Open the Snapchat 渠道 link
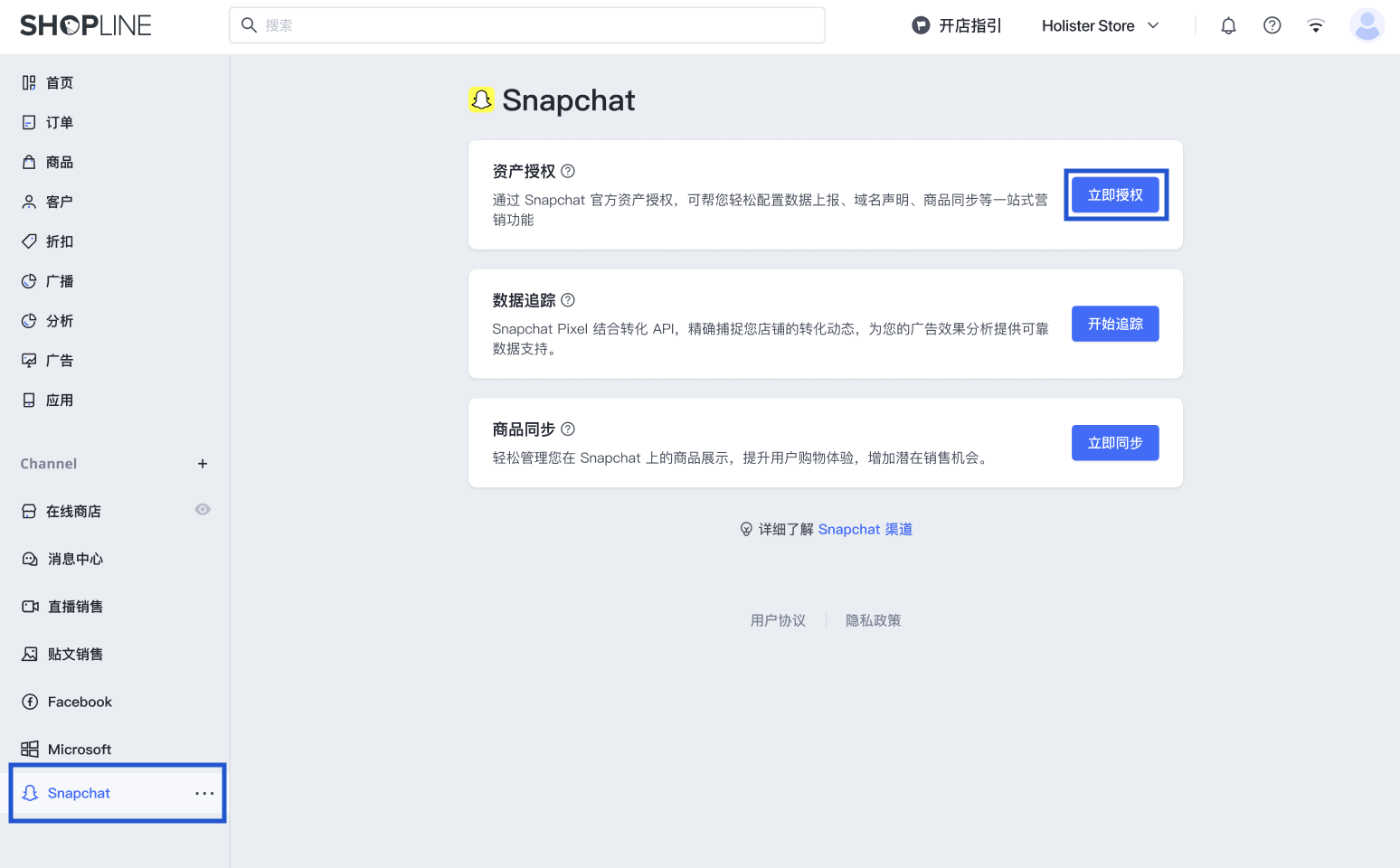This screenshot has width=1400, height=868. (x=866, y=530)
